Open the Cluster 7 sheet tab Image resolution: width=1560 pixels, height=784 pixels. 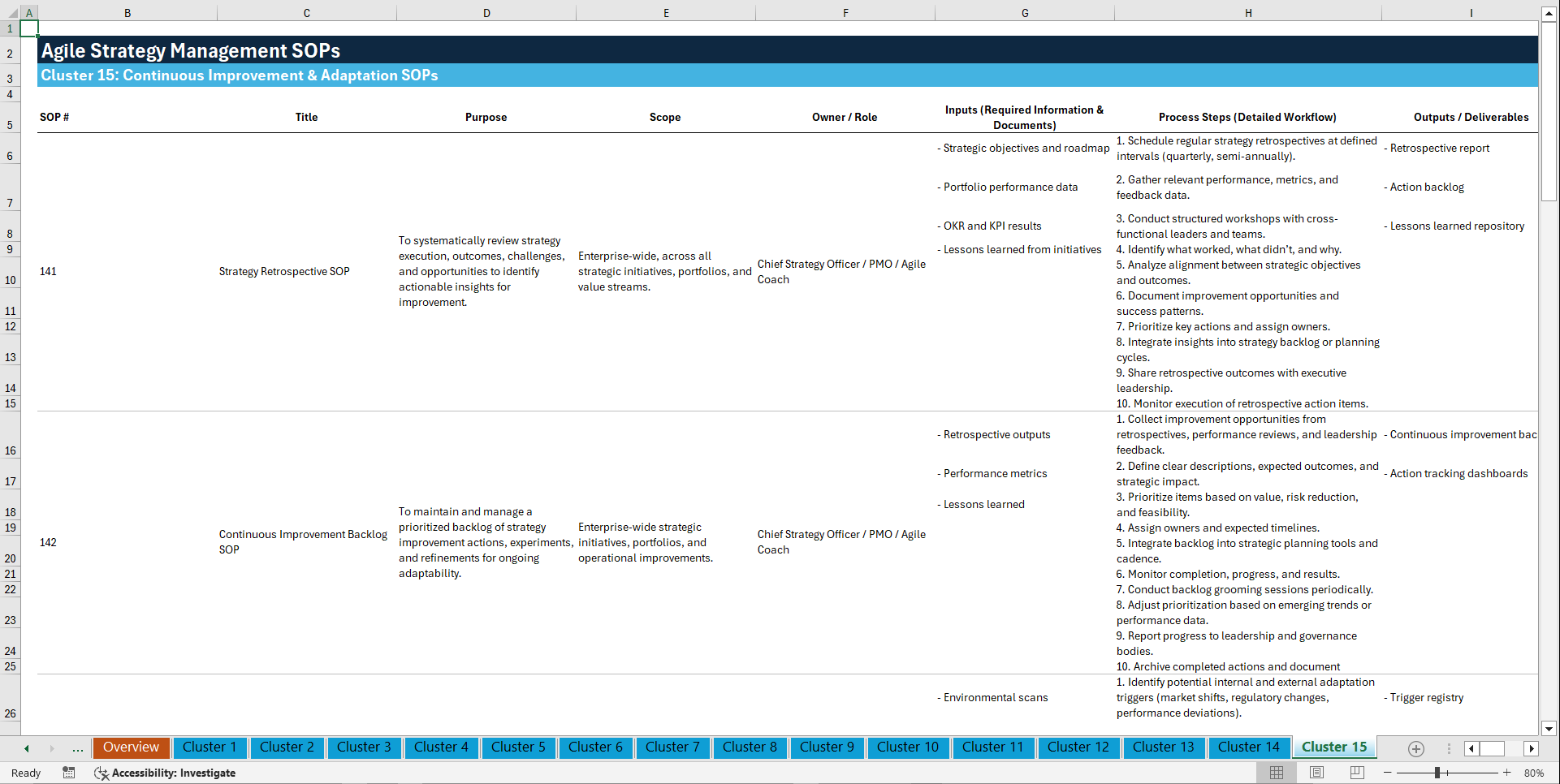[672, 747]
